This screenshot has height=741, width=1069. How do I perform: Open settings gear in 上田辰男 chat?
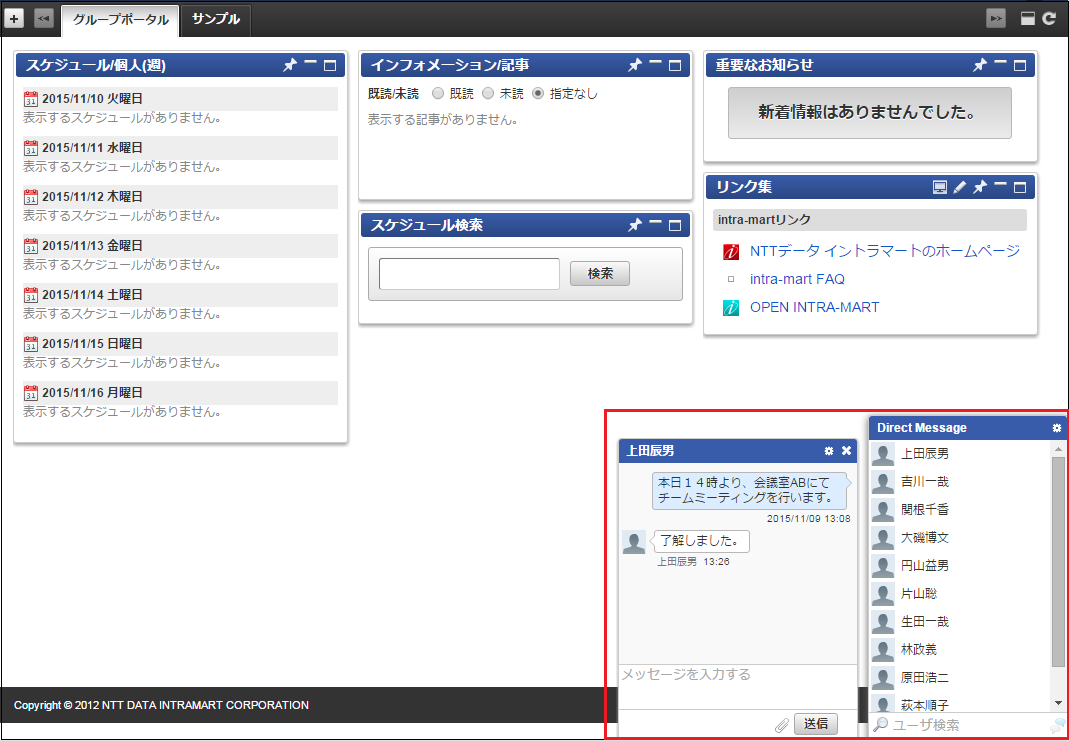828,451
